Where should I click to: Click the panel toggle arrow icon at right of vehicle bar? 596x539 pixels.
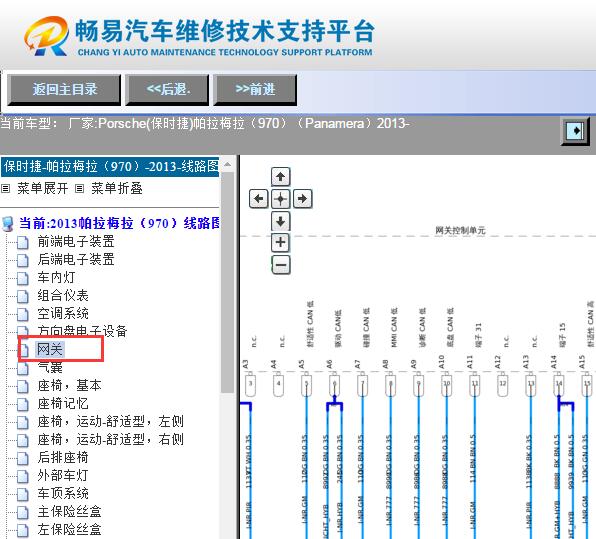tap(575, 131)
